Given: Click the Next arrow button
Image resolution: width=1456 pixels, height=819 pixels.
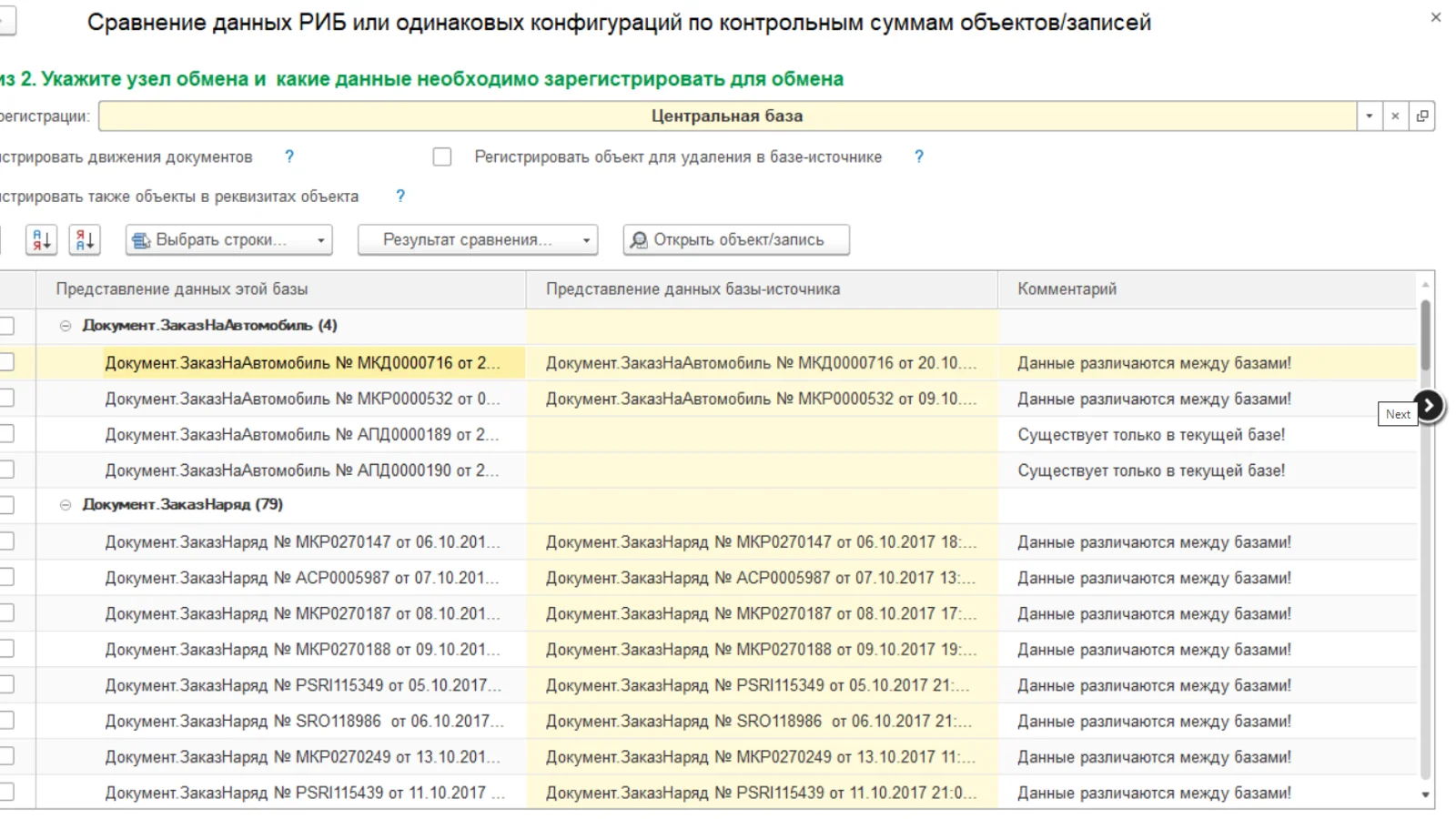Looking at the screenshot, I should click(1429, 406).
